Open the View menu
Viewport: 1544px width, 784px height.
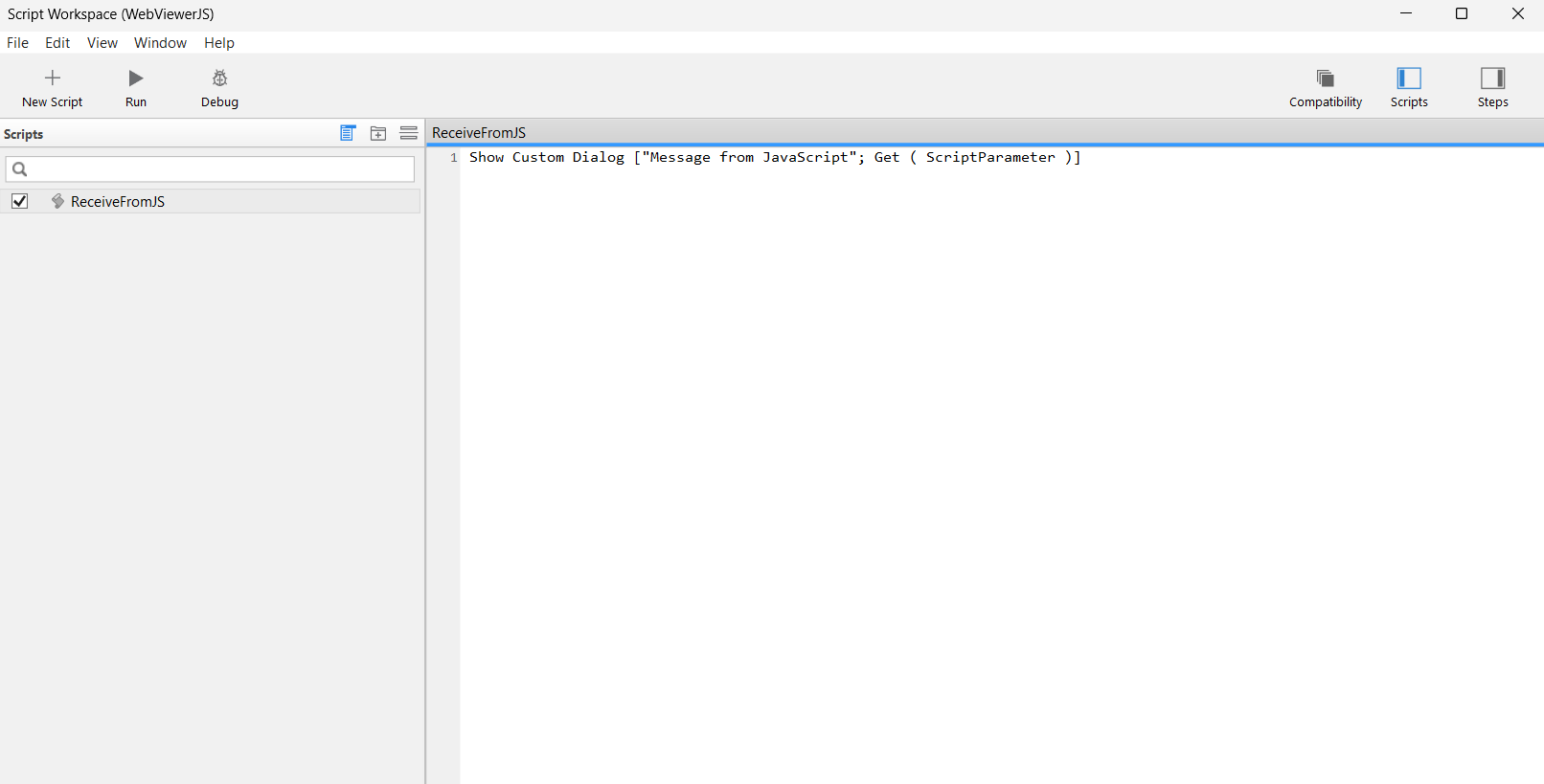pyautogui.click(x=102, y=43)
